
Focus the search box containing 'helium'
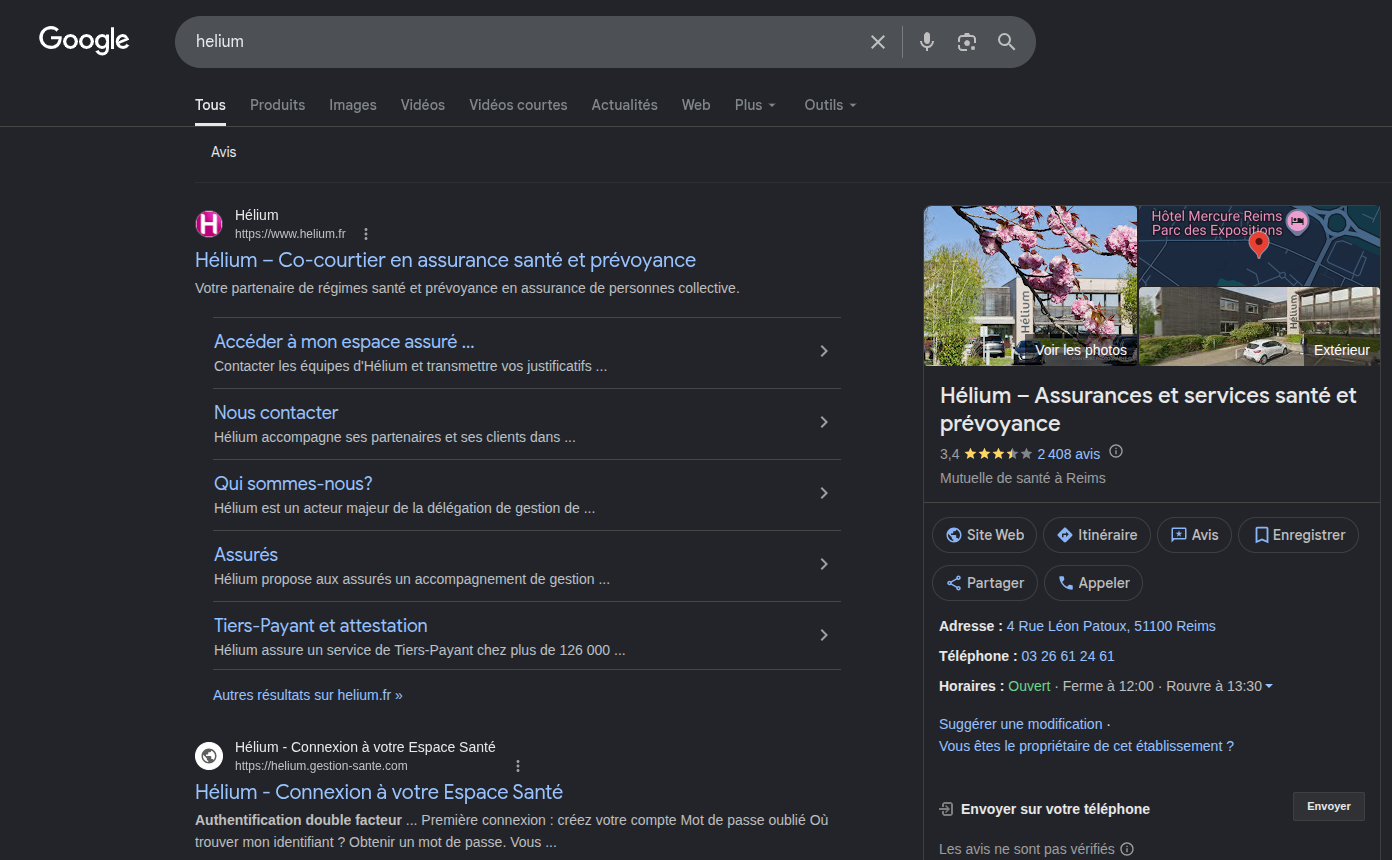(520, 42)
